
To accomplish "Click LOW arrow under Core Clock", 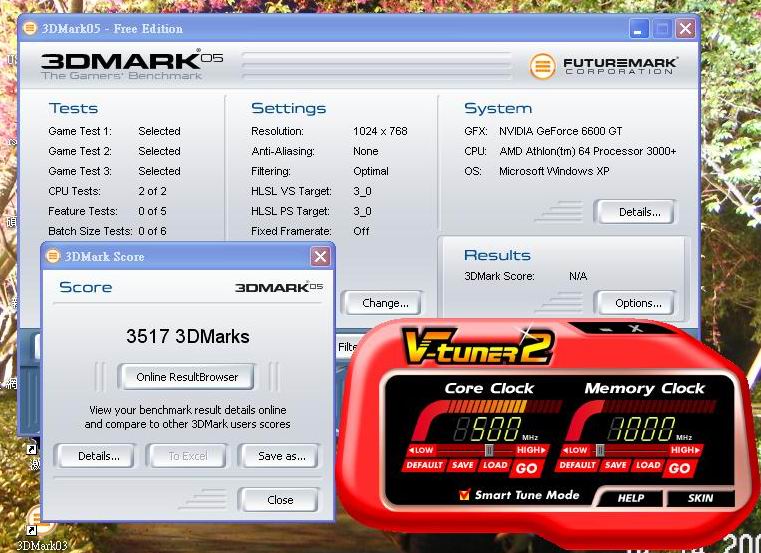I will coord(421,450).
